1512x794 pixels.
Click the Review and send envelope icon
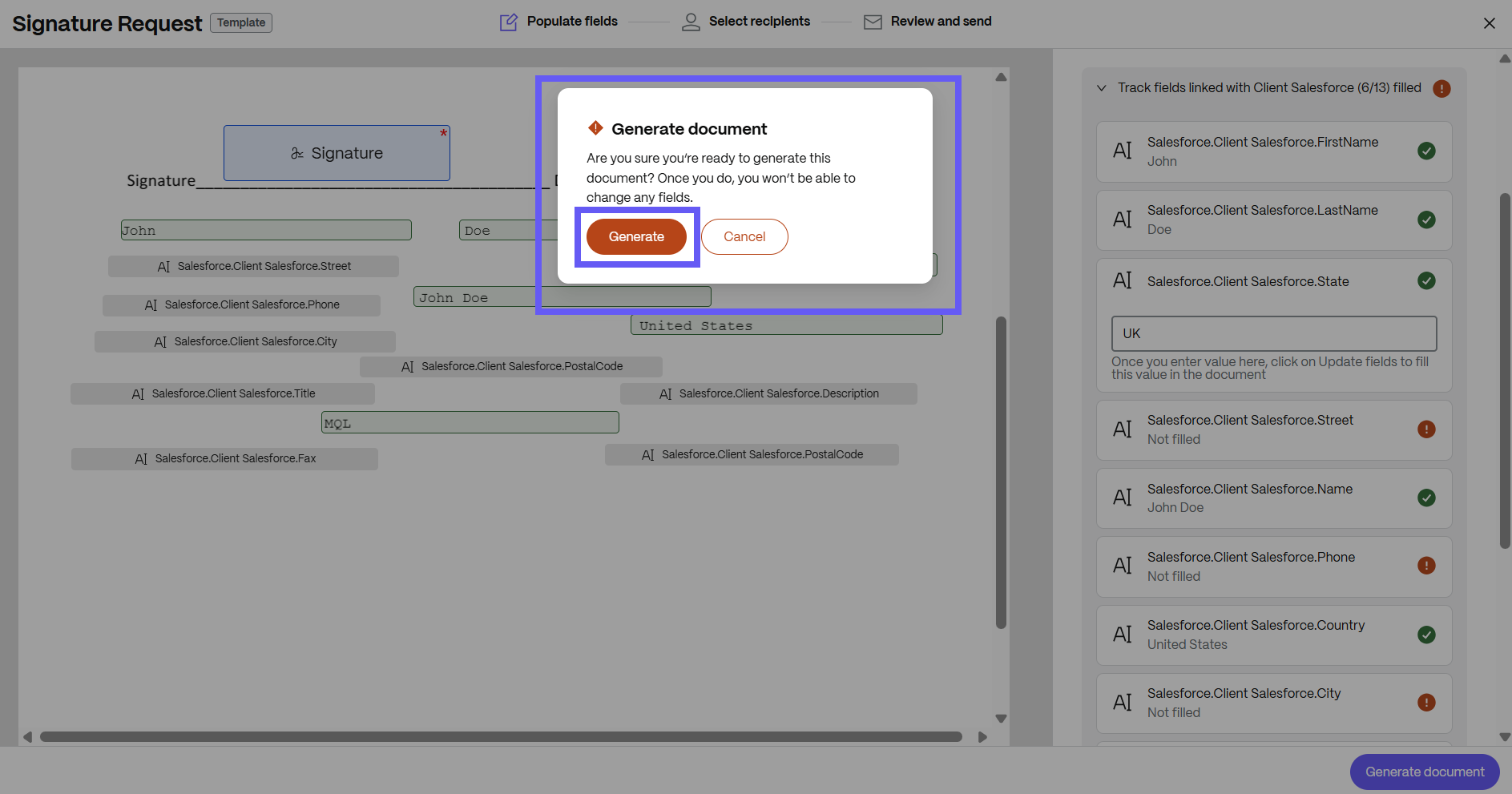(x=873, y=22)
